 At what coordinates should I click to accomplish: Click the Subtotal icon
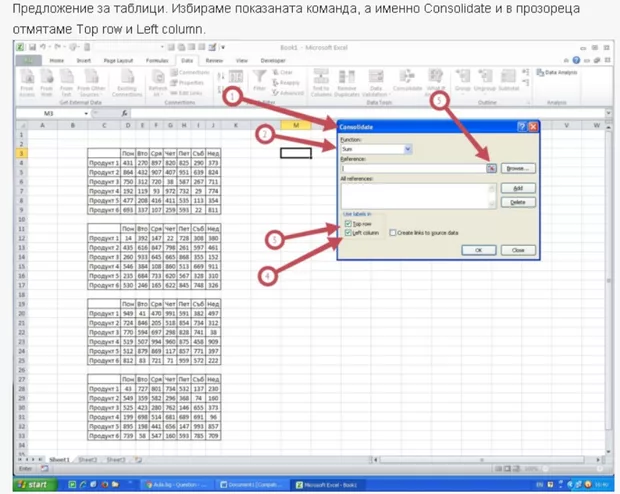pos(508,80)
